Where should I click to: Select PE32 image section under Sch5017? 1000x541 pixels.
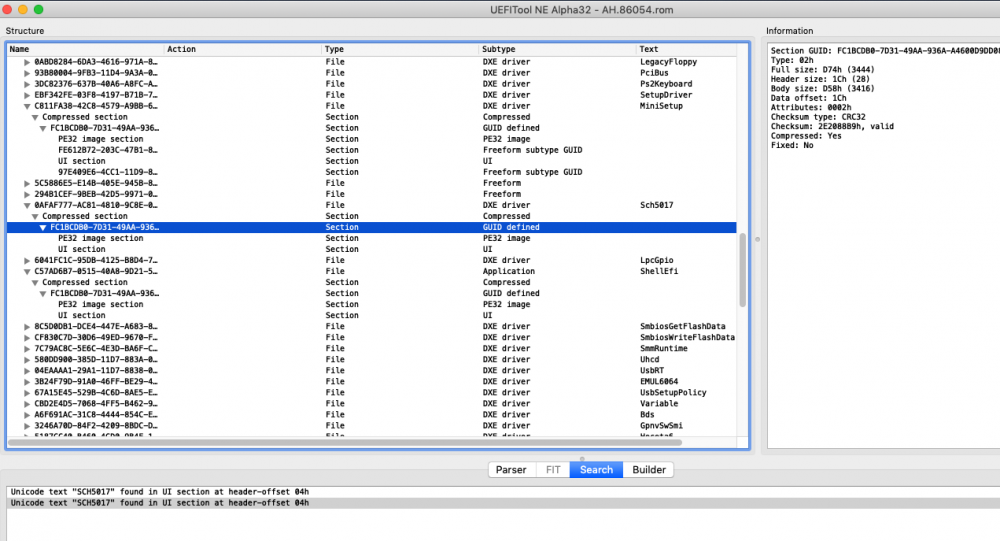click(371, 238)
